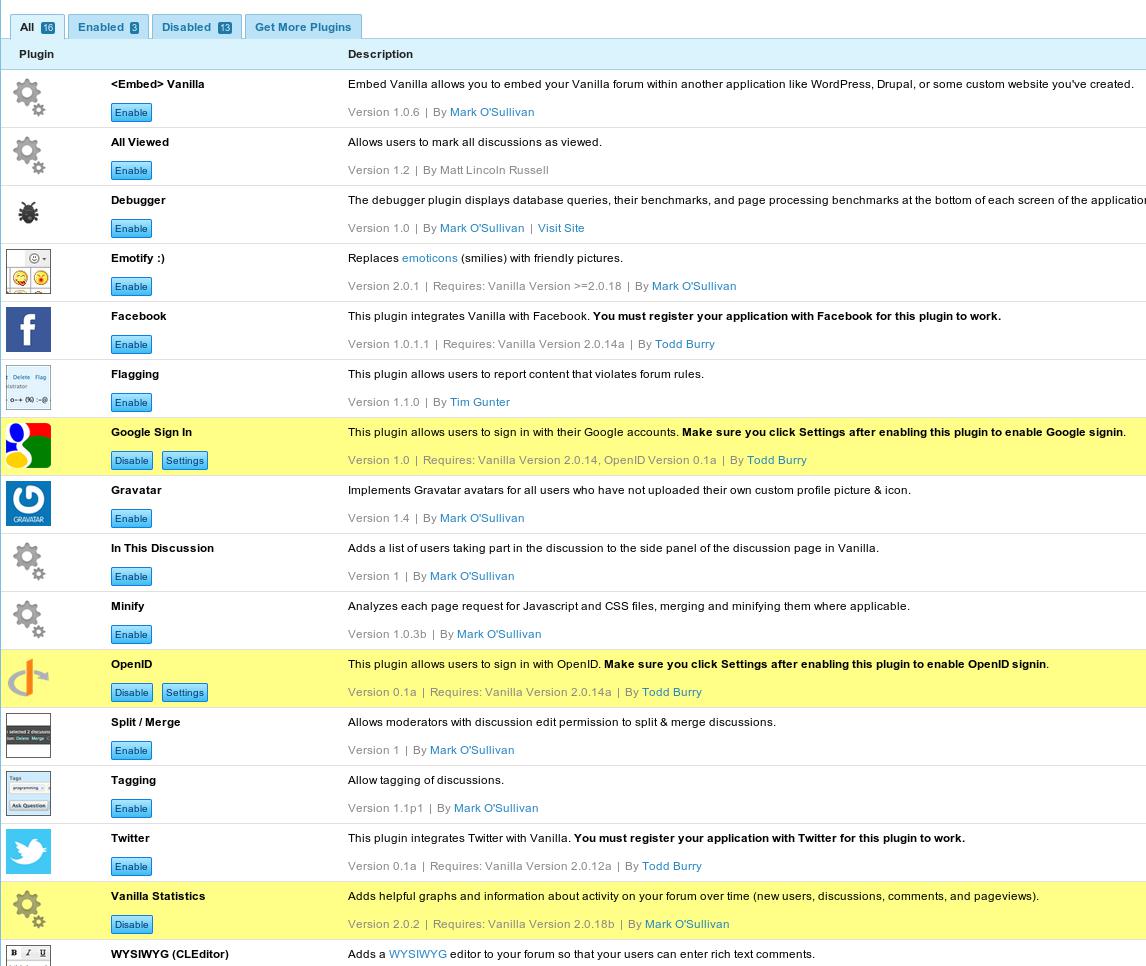Disable the Google Sign In plugin
Screen dimensions: 1146x966
pos(131,460)
